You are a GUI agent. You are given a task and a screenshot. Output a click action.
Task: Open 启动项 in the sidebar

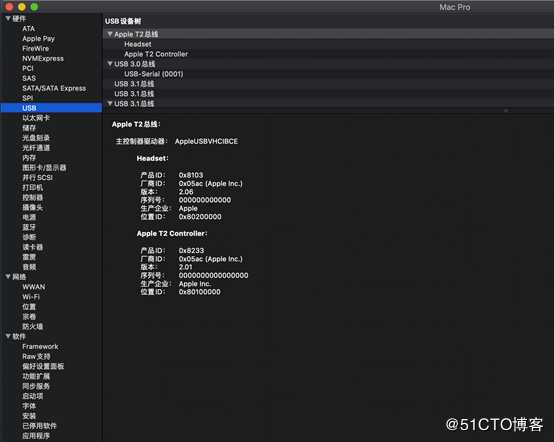(33, 396)
